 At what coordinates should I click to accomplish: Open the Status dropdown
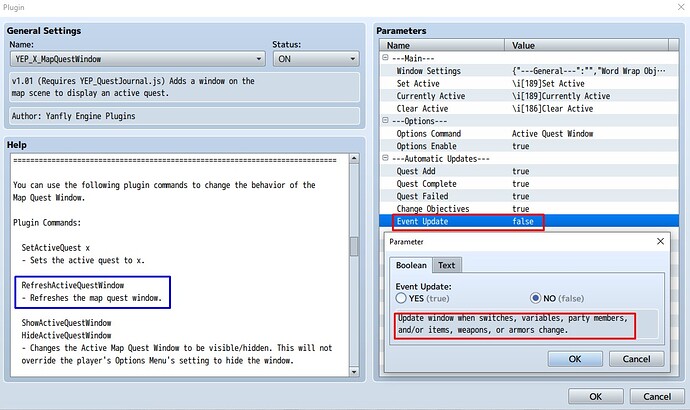coord(314,59)
